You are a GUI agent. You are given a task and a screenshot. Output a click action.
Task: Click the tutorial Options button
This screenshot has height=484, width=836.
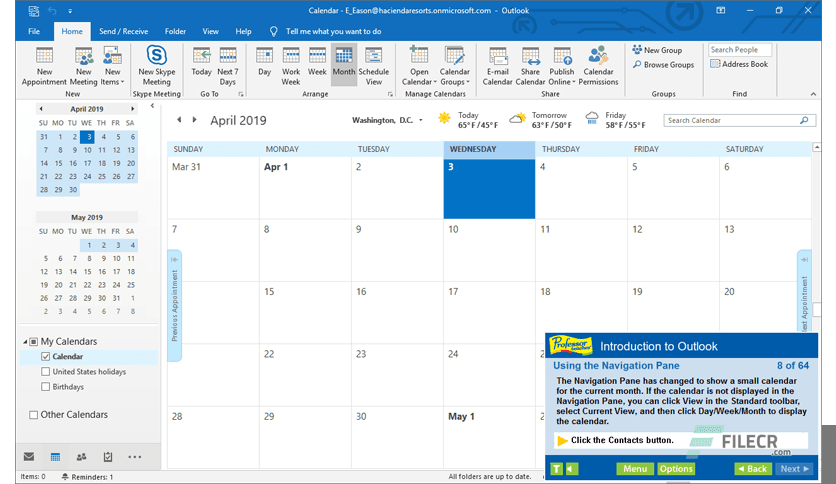pos(676,469)
